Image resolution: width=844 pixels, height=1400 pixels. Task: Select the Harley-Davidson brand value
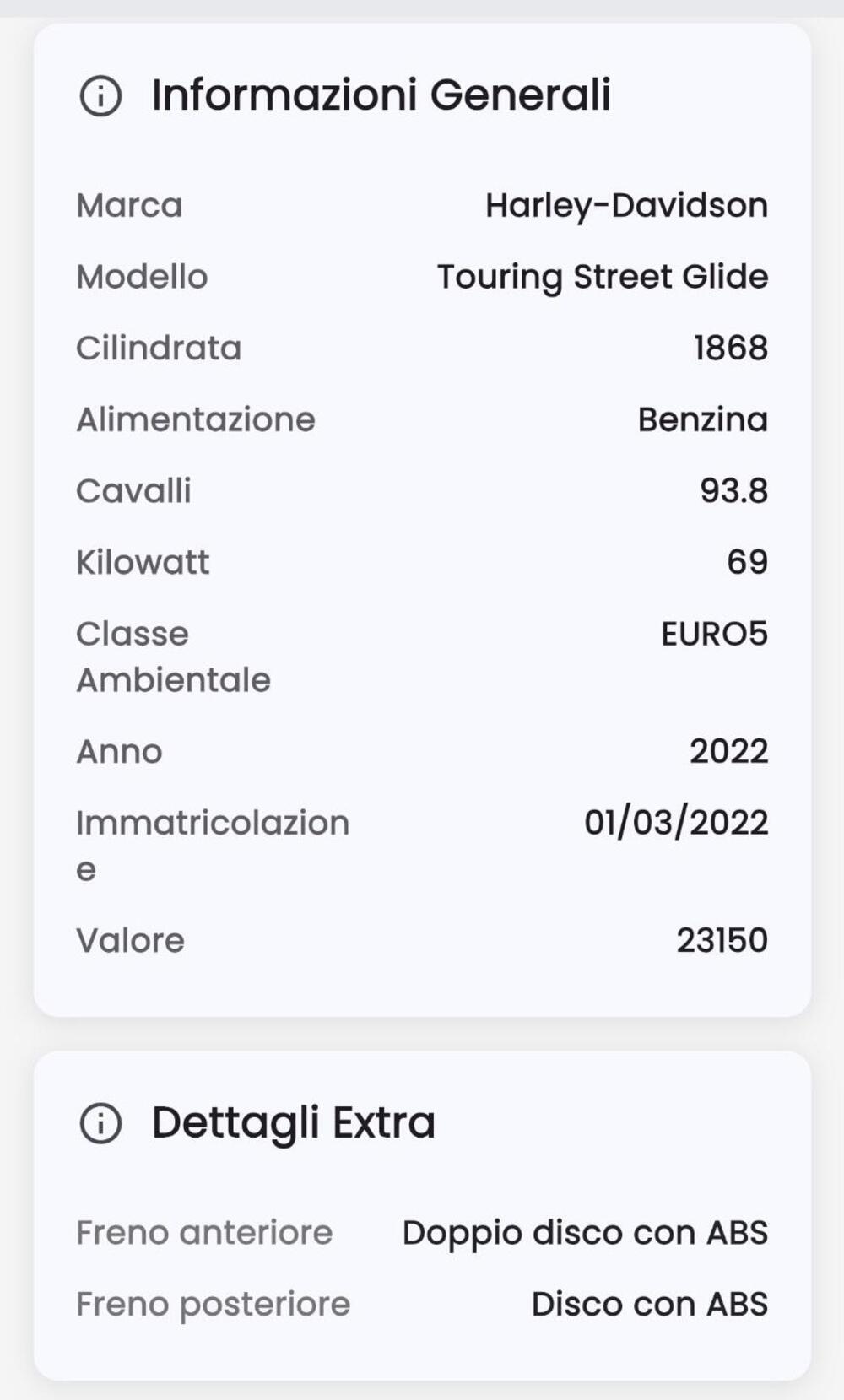coord(626,206)
